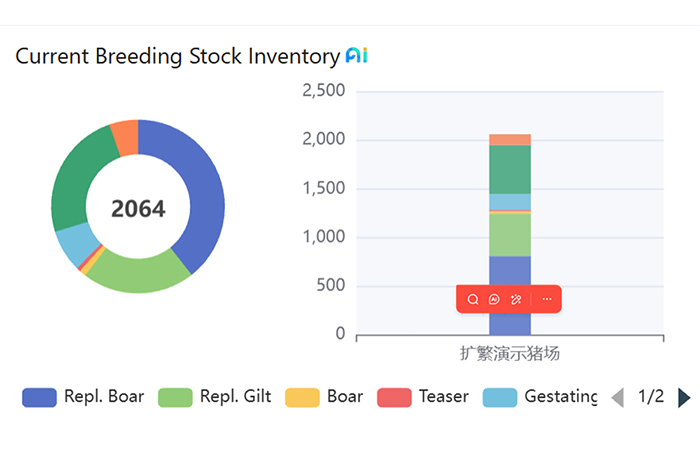Click the dark green segment of stacked bar

click(510, 169)
